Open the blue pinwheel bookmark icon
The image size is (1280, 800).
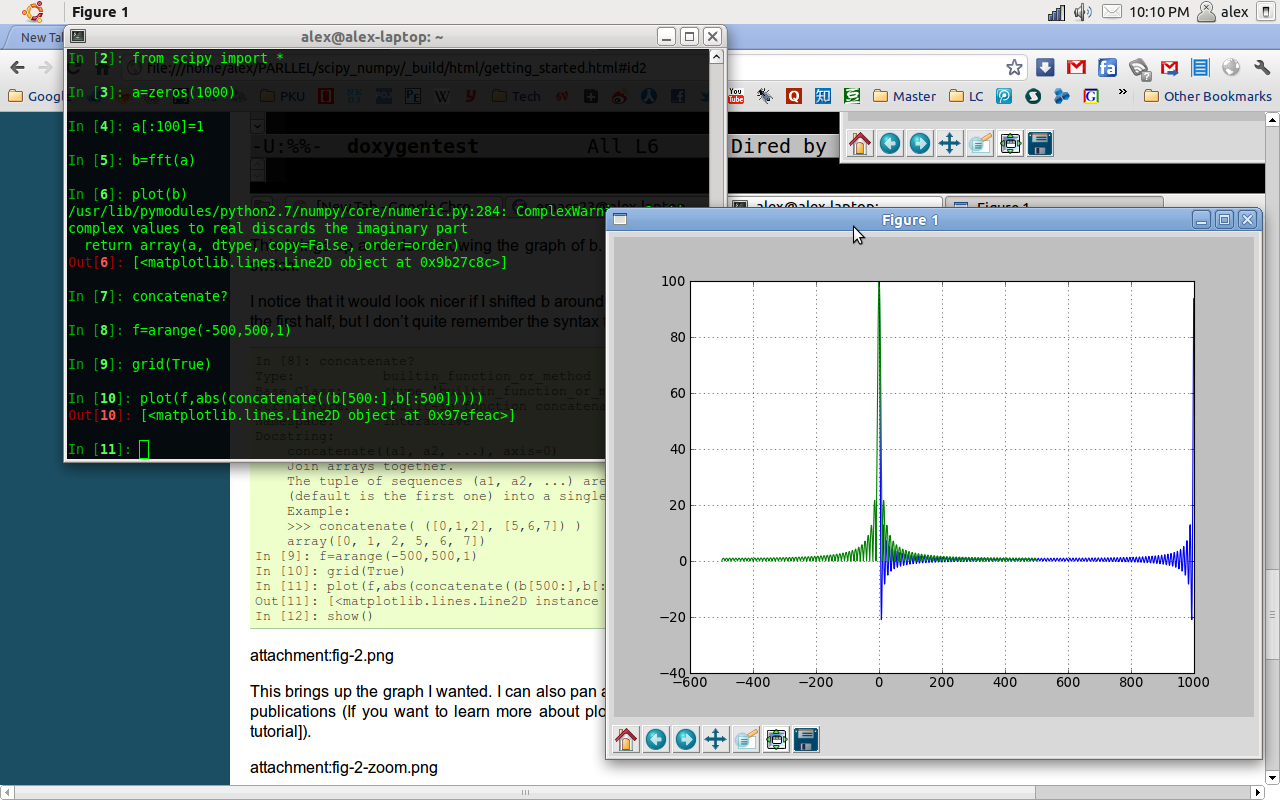1062,96
